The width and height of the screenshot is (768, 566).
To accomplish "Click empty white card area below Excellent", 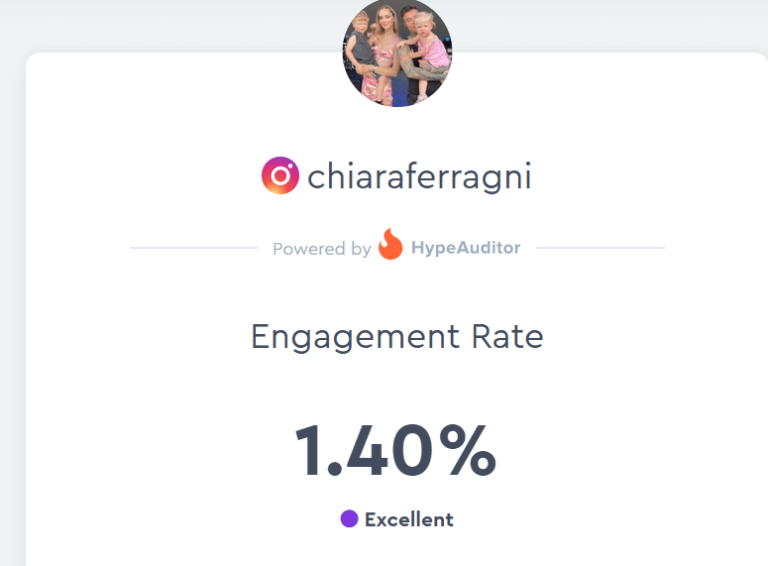I will pos(397,548).
